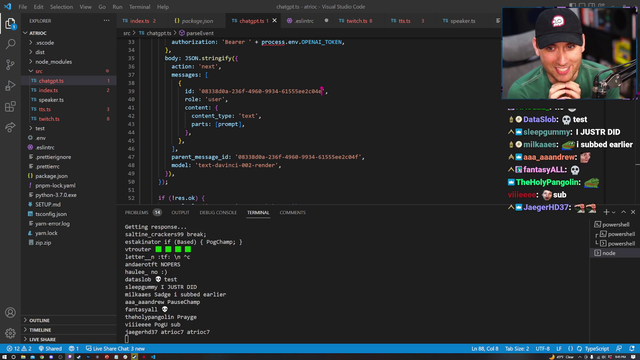Switch to the speaker.ts editor tab

tap(462, 20)
